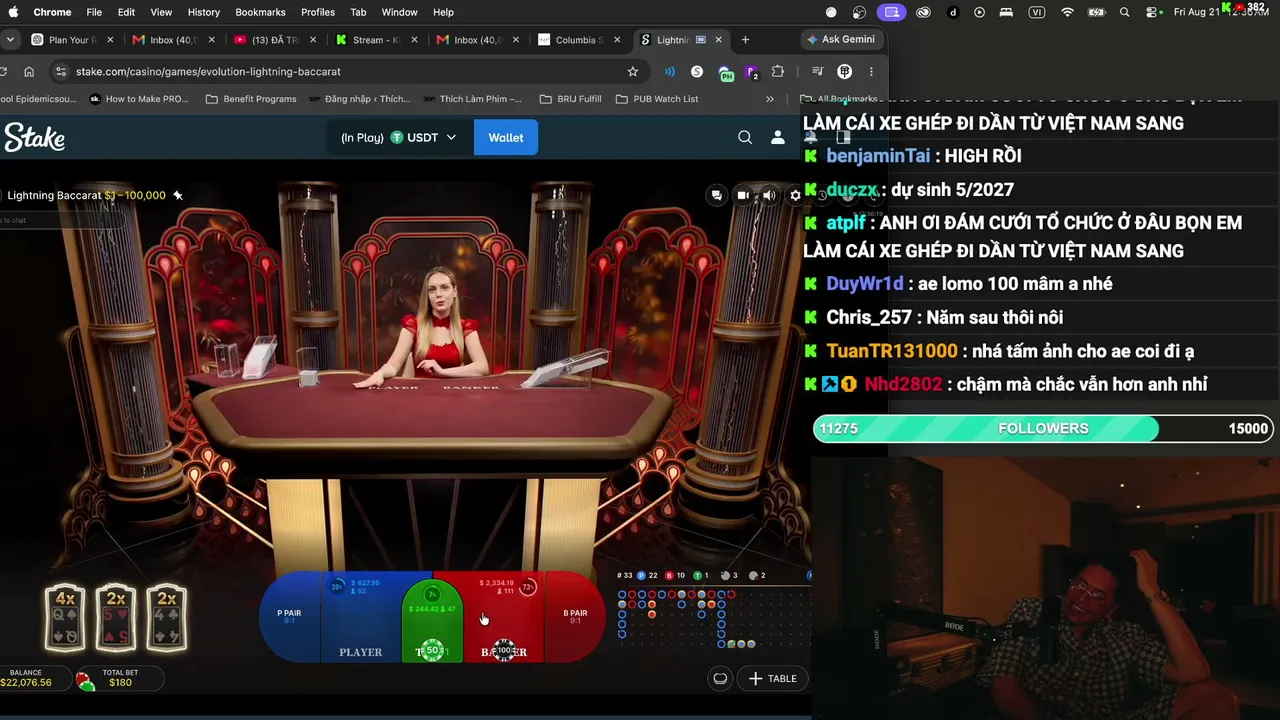1280x720 pixels.
Task: Close the Lightning Baccarat tab
Action: (718, 40)
